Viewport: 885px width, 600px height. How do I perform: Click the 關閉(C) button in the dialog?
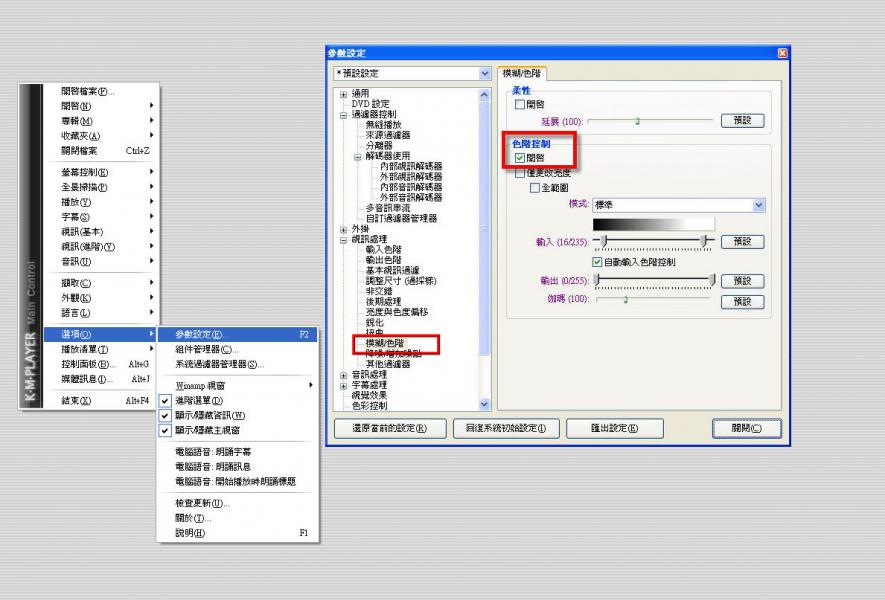747,428
